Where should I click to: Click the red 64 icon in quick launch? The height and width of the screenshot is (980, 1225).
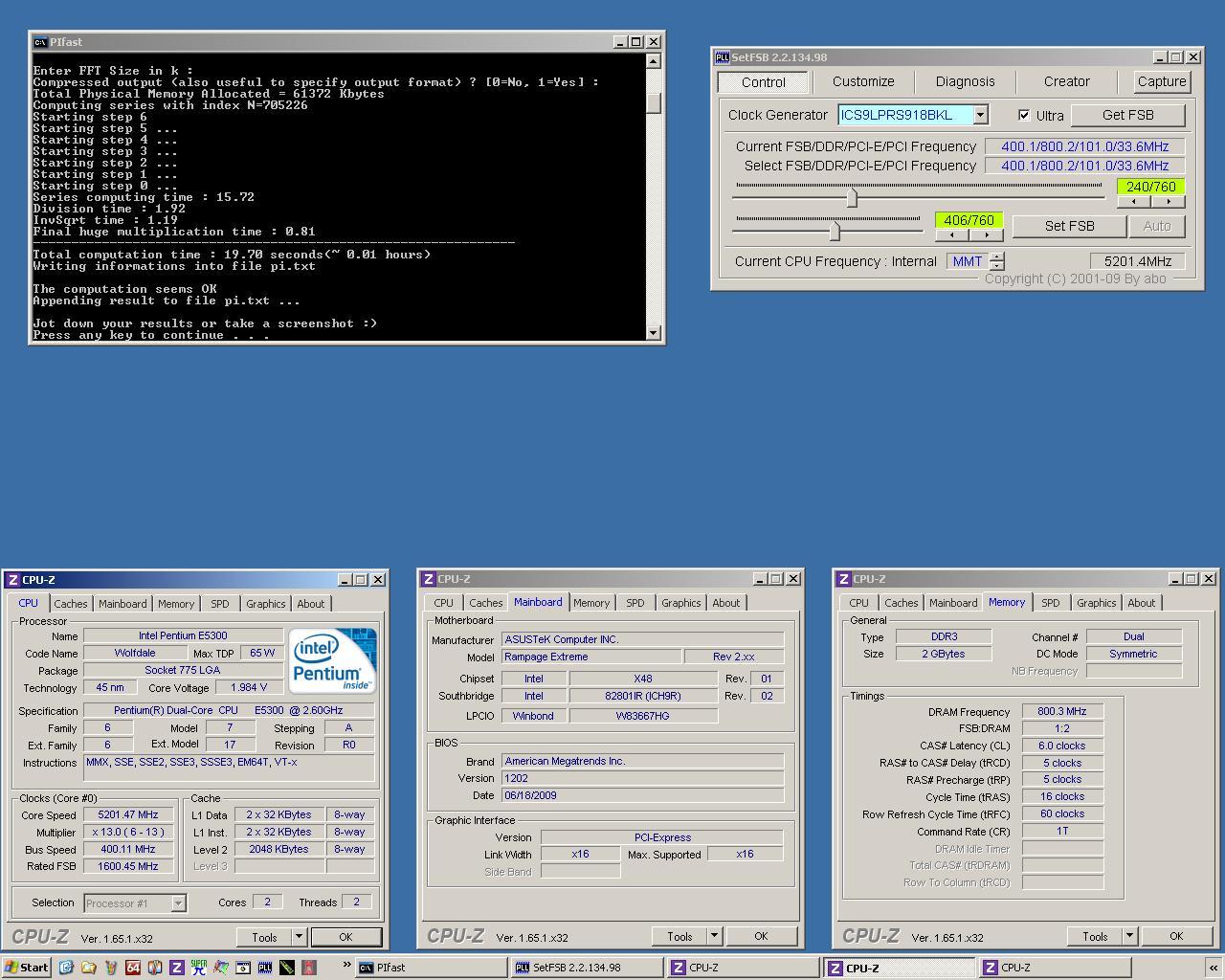[133, 968]
